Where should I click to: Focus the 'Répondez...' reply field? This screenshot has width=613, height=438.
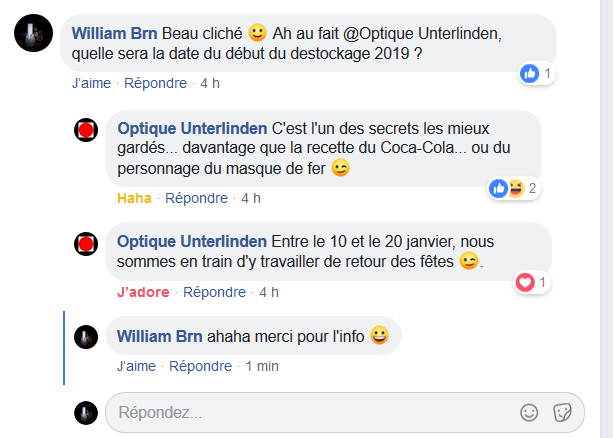(310, 412)
